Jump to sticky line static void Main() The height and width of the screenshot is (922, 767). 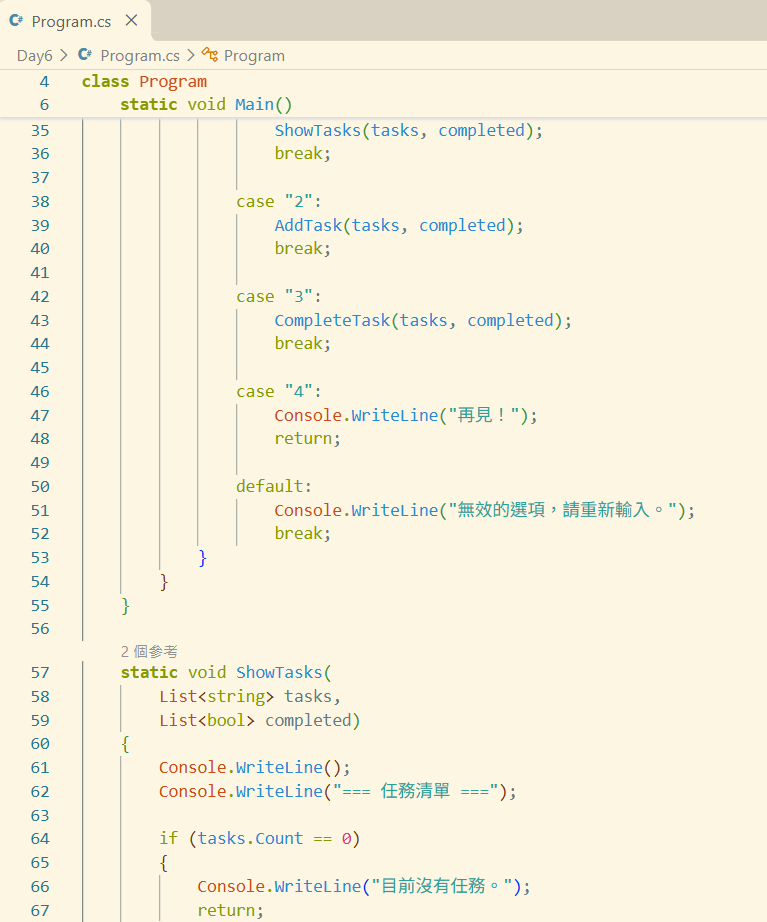pos(206,104)
